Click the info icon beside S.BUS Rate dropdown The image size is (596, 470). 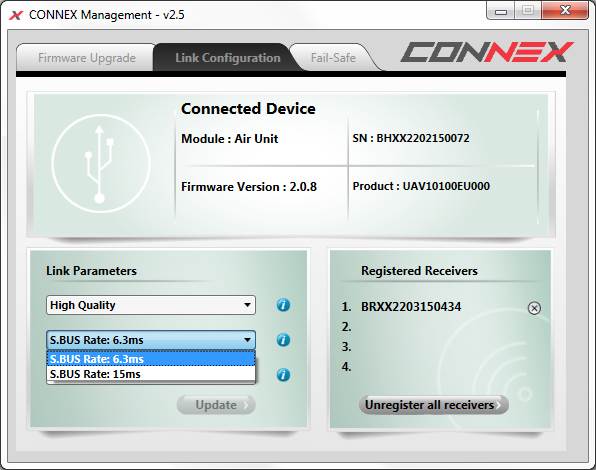[283, 340]
